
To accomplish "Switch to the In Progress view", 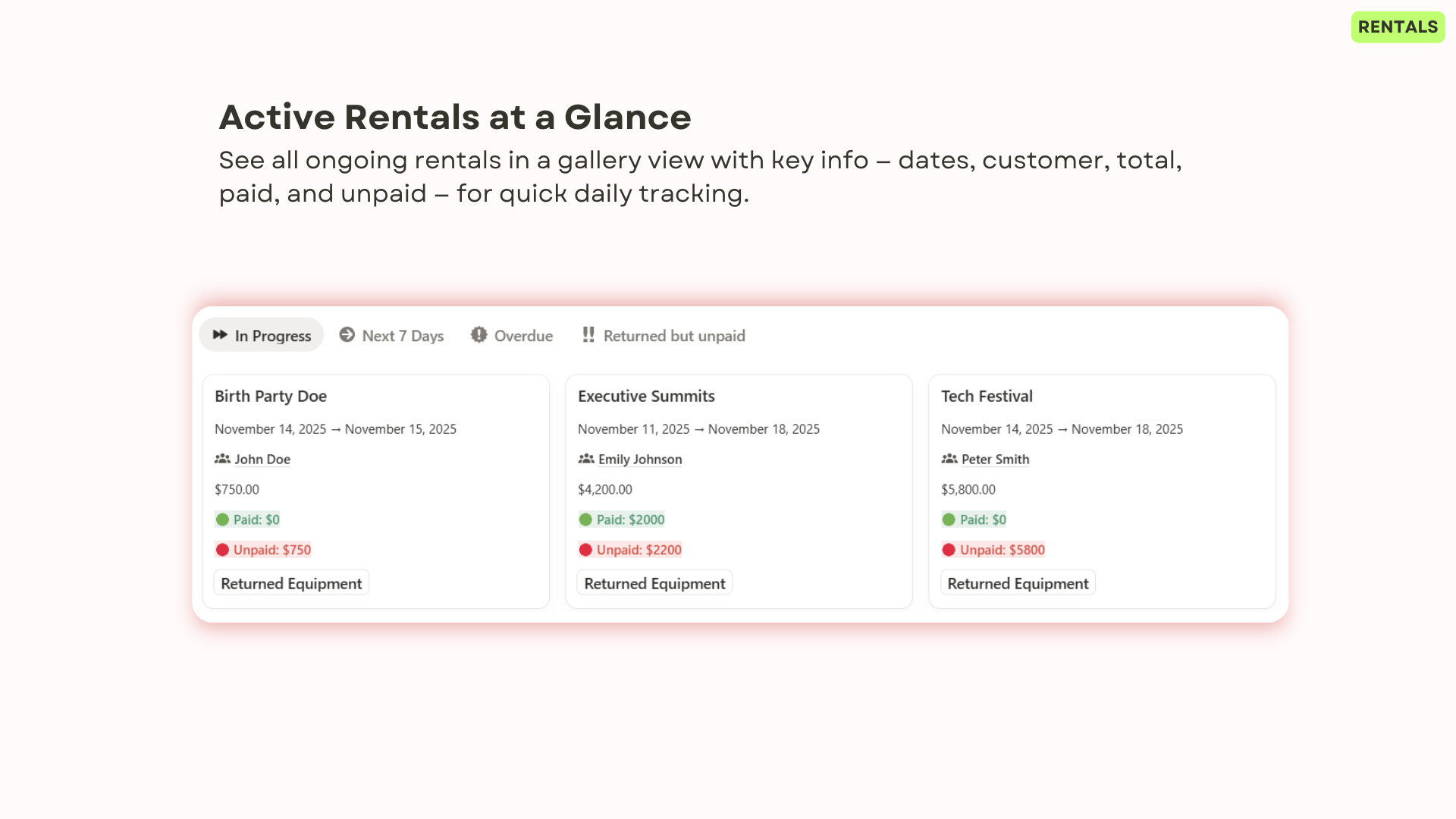I will (261, 334).
